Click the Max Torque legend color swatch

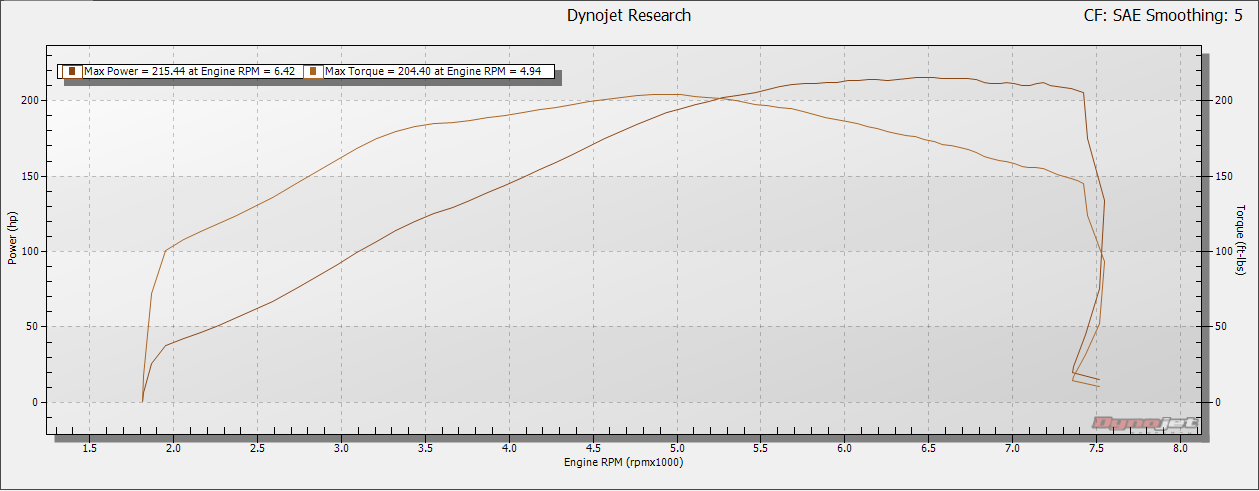[314, 72]
